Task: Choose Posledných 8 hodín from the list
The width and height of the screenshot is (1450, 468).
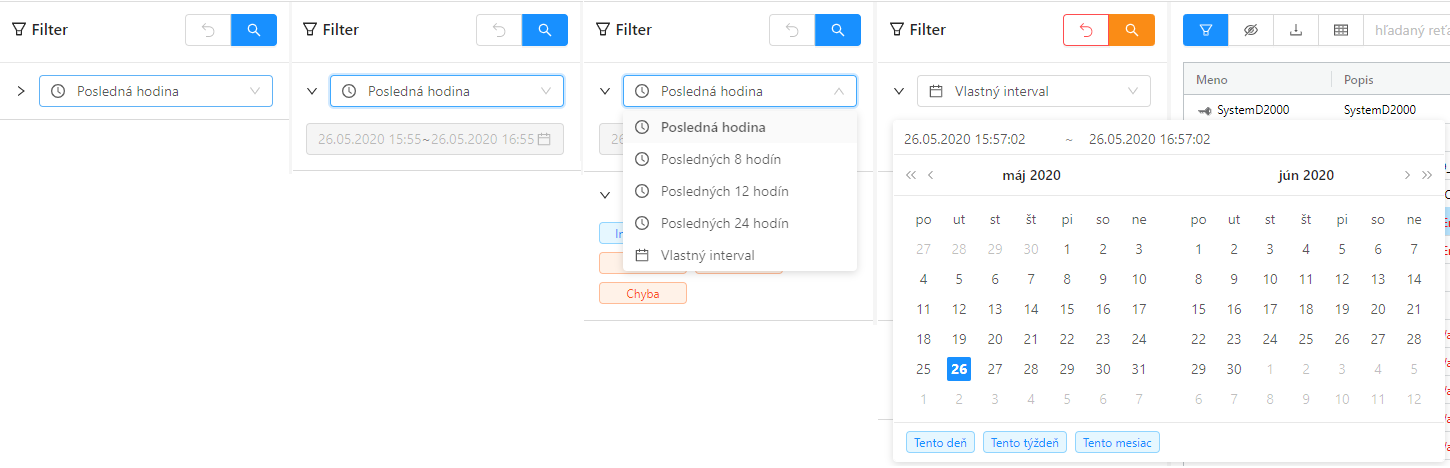Action: coord(721,159)
